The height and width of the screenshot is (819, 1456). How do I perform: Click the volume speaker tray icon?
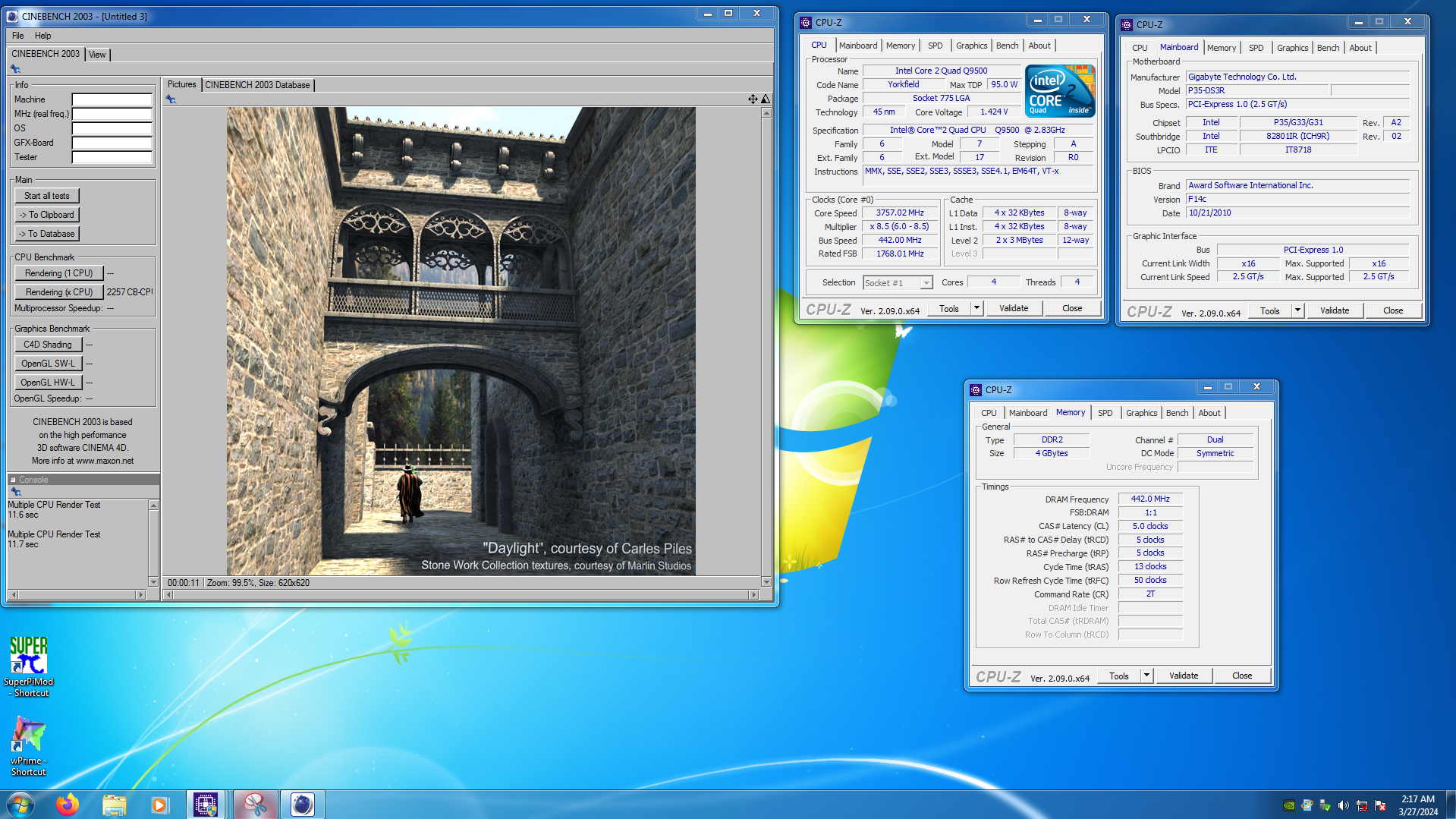[1344, 805]
